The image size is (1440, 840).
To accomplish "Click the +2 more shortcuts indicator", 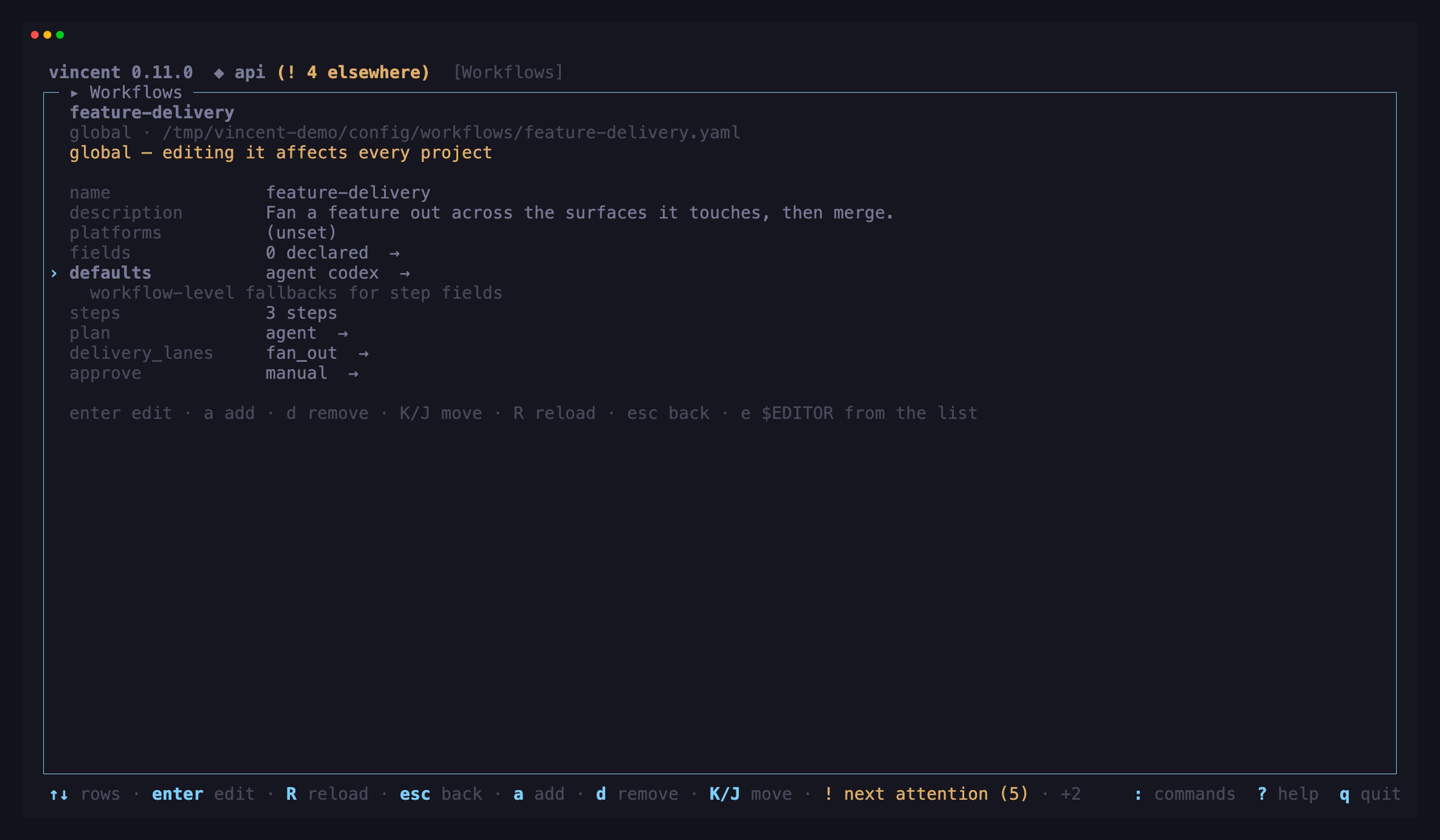I will 1071,794.
